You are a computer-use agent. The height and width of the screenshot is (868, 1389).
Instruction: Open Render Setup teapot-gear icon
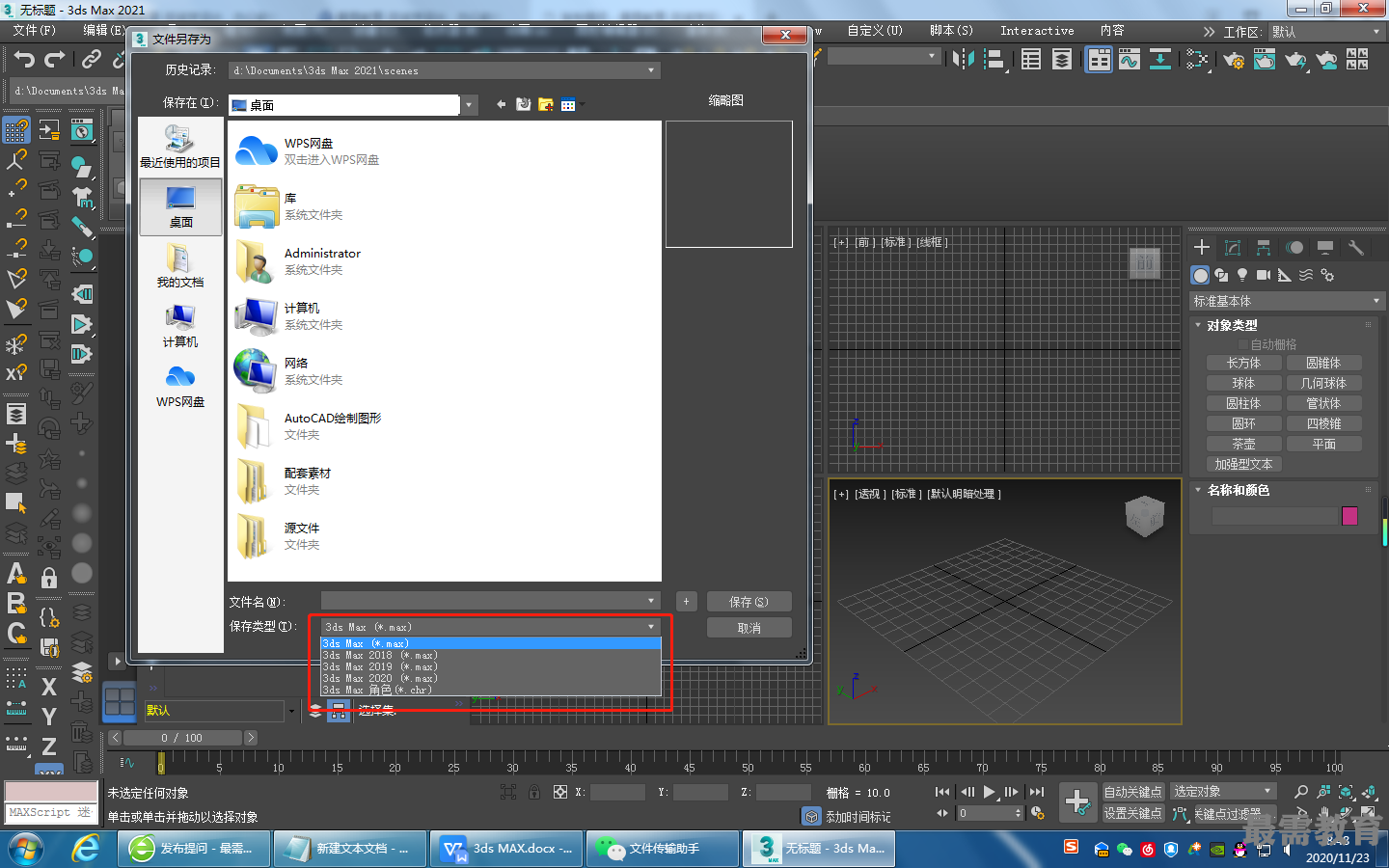point(1234,60)
